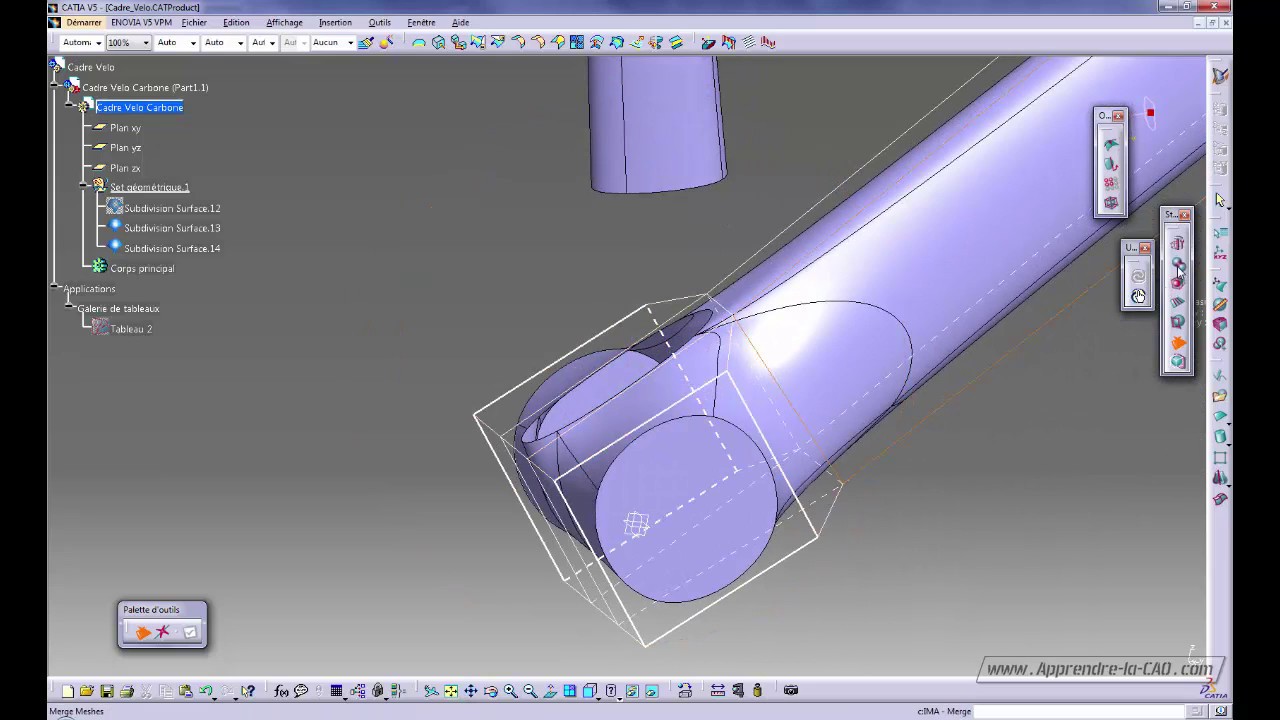The height and width of the screenshot is (720, 1280).
Task: Collapse the Set géométrique.1 branch
Action: point(85,187)
